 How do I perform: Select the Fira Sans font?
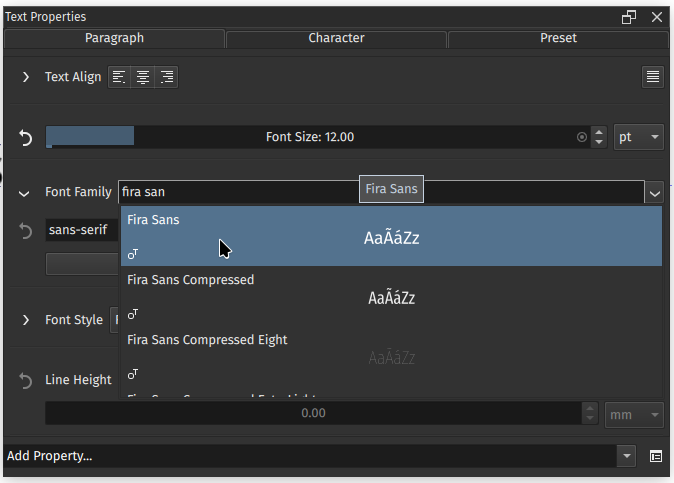[392, 236]
